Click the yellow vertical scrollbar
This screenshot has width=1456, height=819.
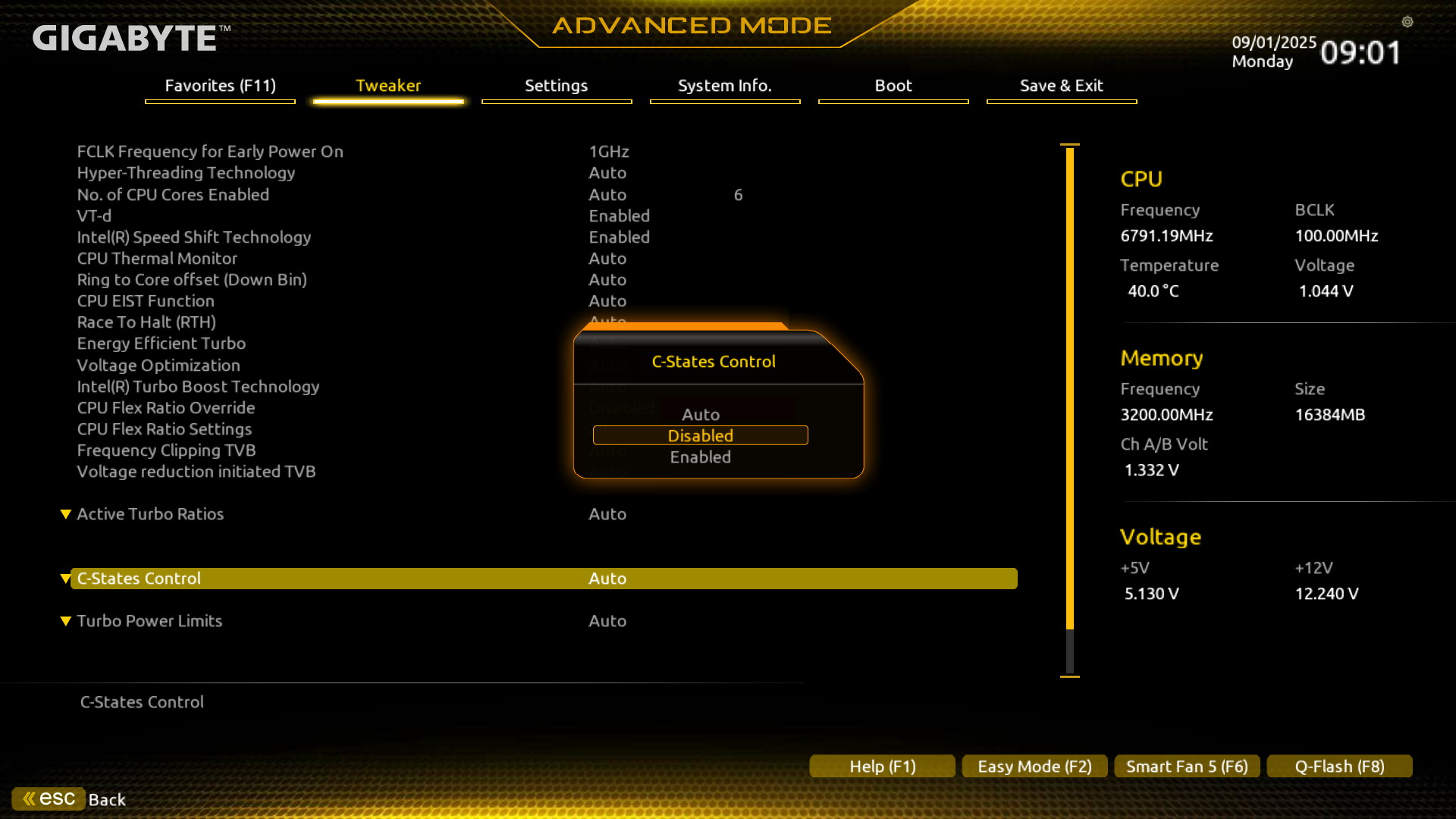point(1069,387)
